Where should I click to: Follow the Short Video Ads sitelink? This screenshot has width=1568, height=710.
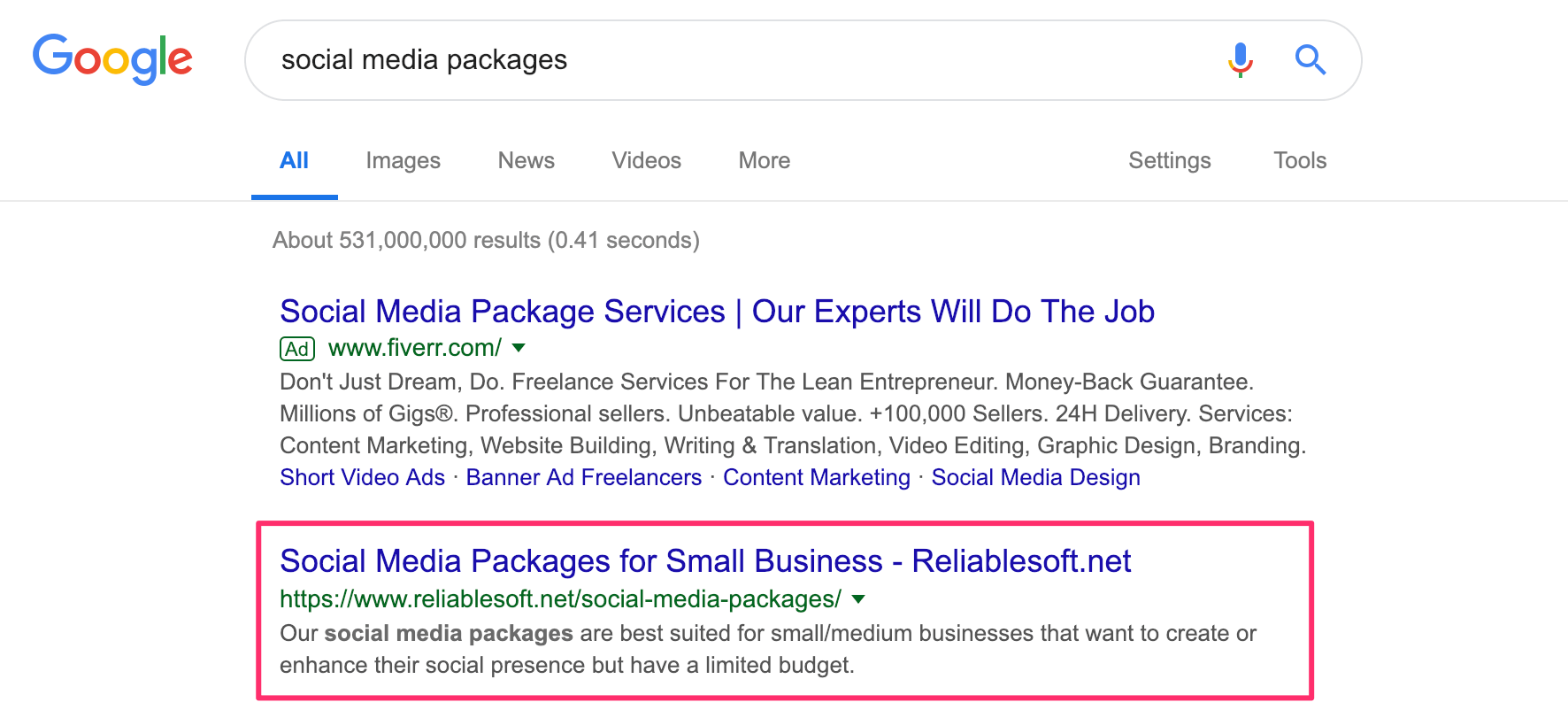coord(362,477)
